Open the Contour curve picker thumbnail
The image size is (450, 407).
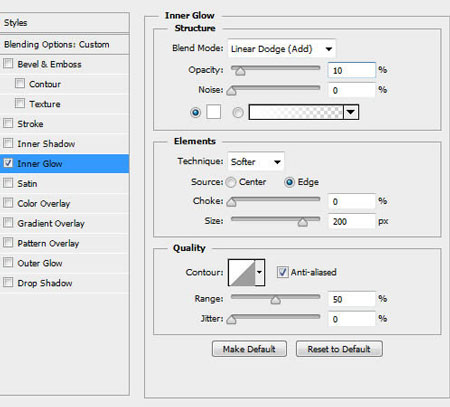point(242,272)
